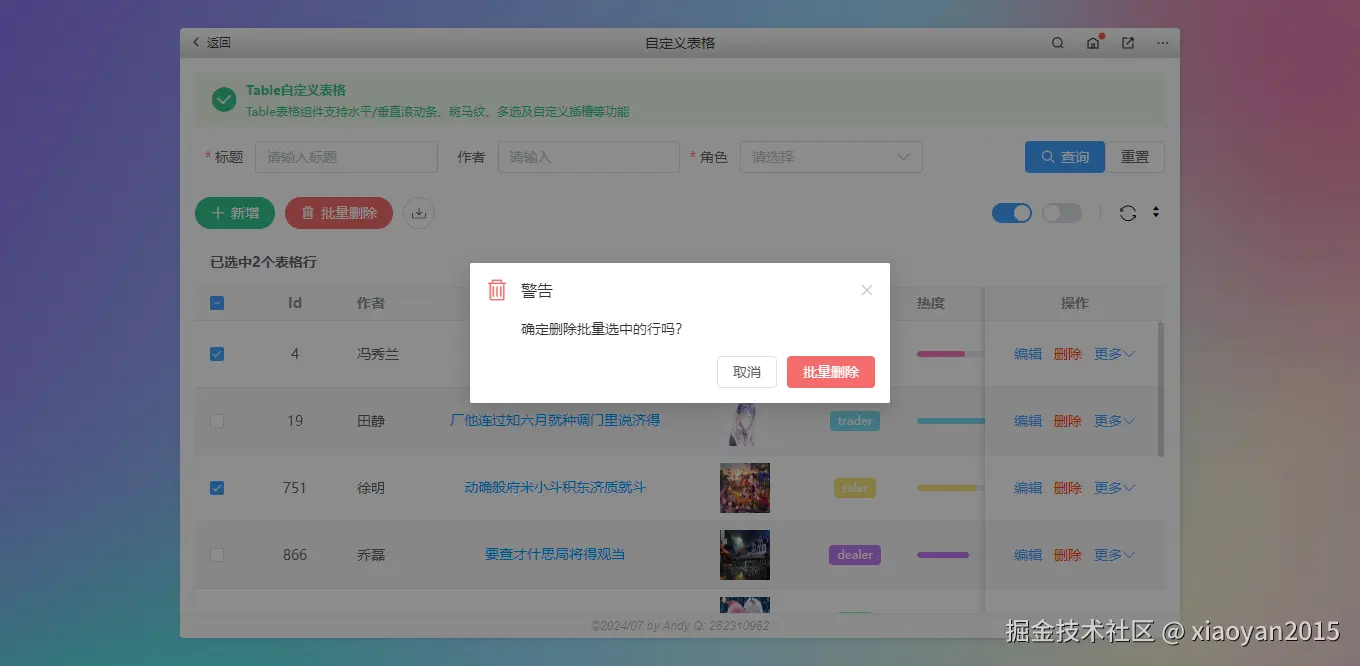Click the back arrow beside 返回
1360x666 pixels.
(x=196, y=42)
